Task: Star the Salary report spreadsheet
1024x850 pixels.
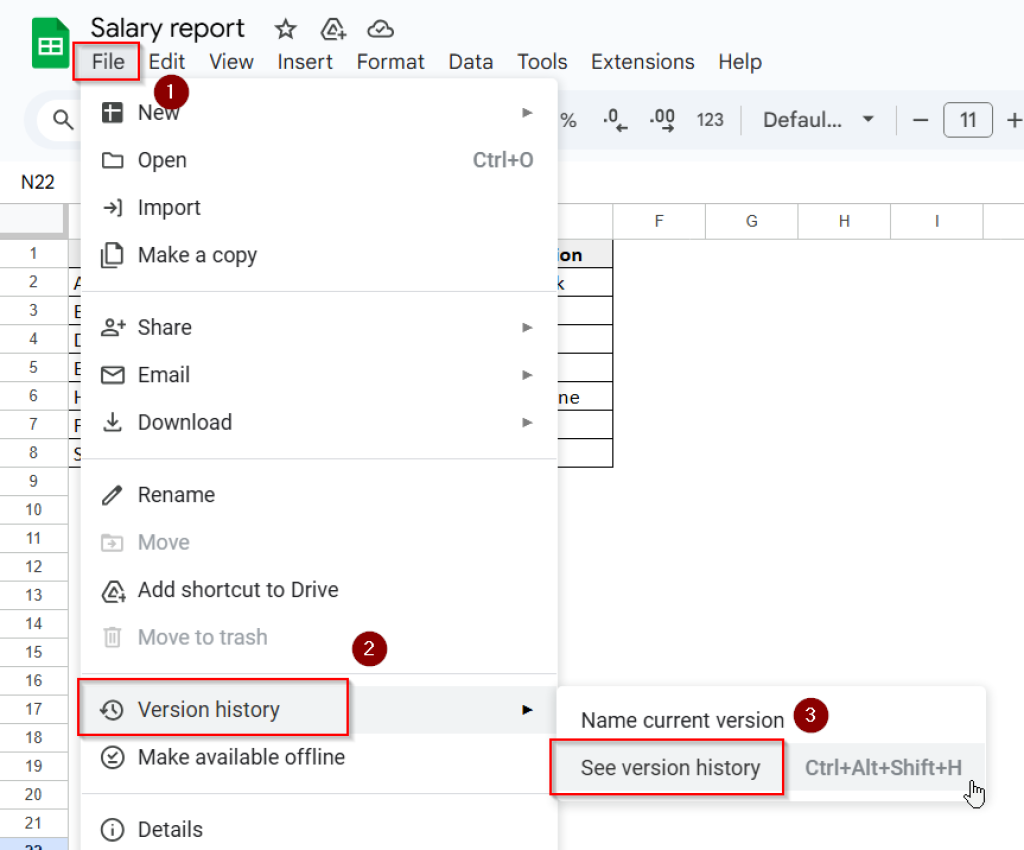Action: click(286, 28)
